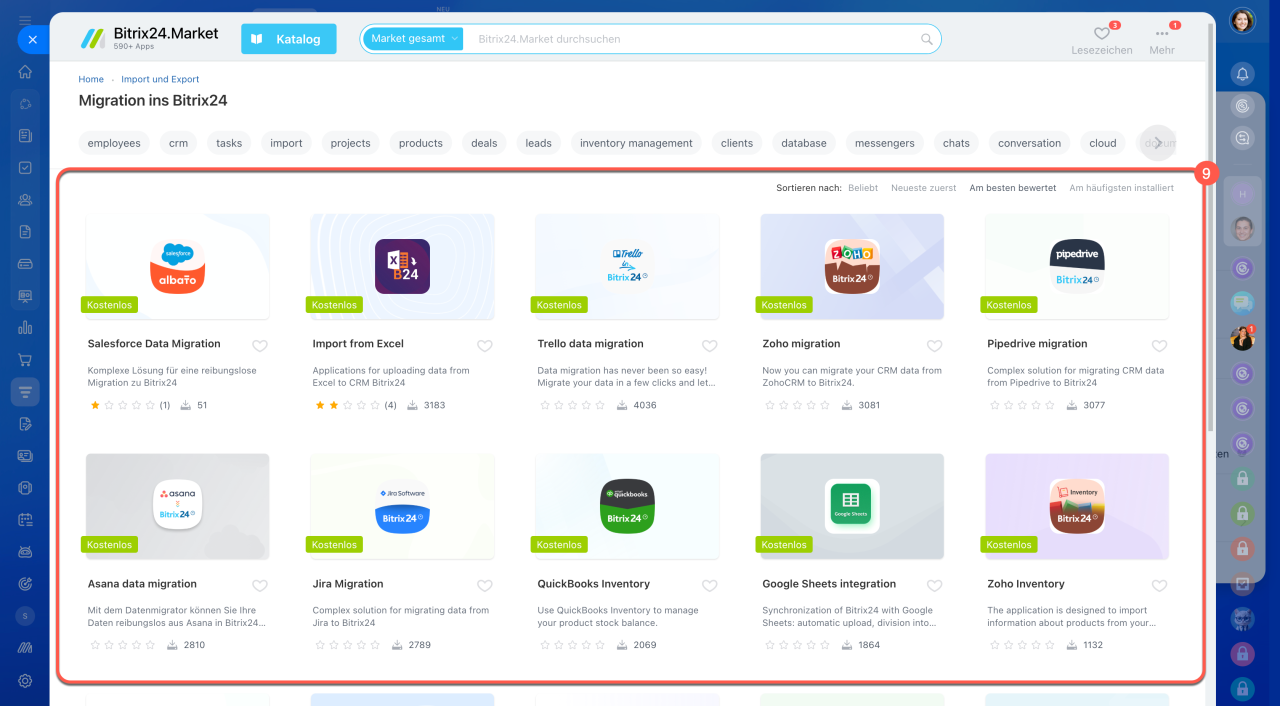This screenshot has width=1280, height=706.
Task: Open the Import from Excel app icon
Action: tap(402, 266)
